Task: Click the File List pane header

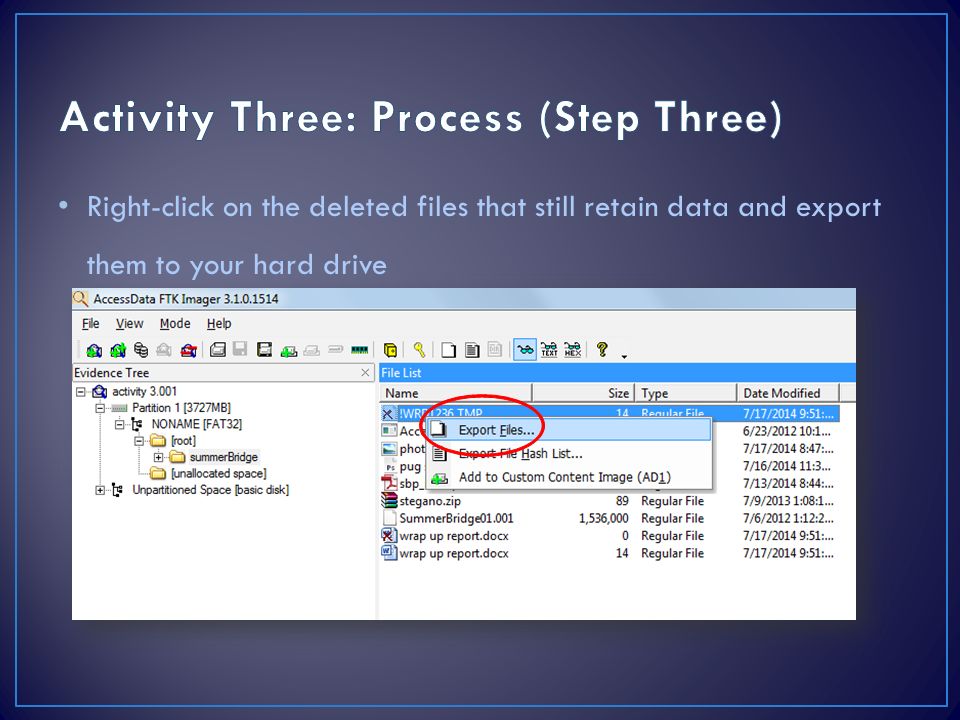Action: point(617,373)
